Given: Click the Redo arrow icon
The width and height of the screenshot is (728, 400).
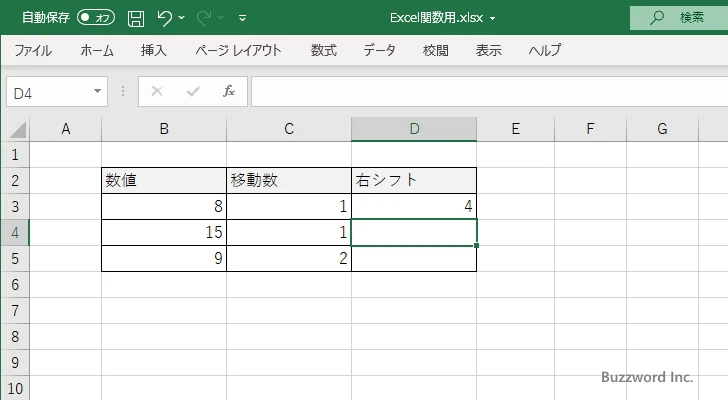Looking at the screenshot, I should [206, 18].
